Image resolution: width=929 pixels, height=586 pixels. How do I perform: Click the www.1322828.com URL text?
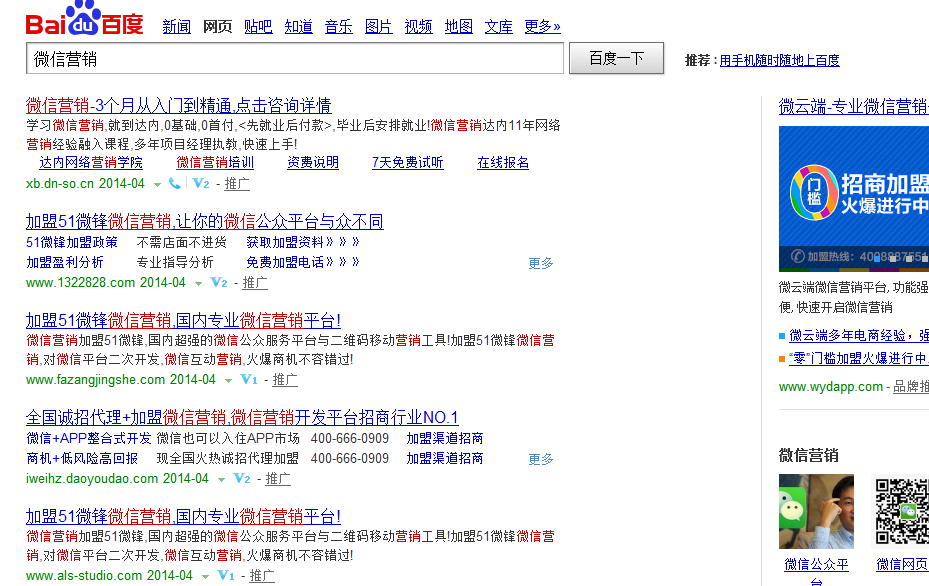point(81,283)
